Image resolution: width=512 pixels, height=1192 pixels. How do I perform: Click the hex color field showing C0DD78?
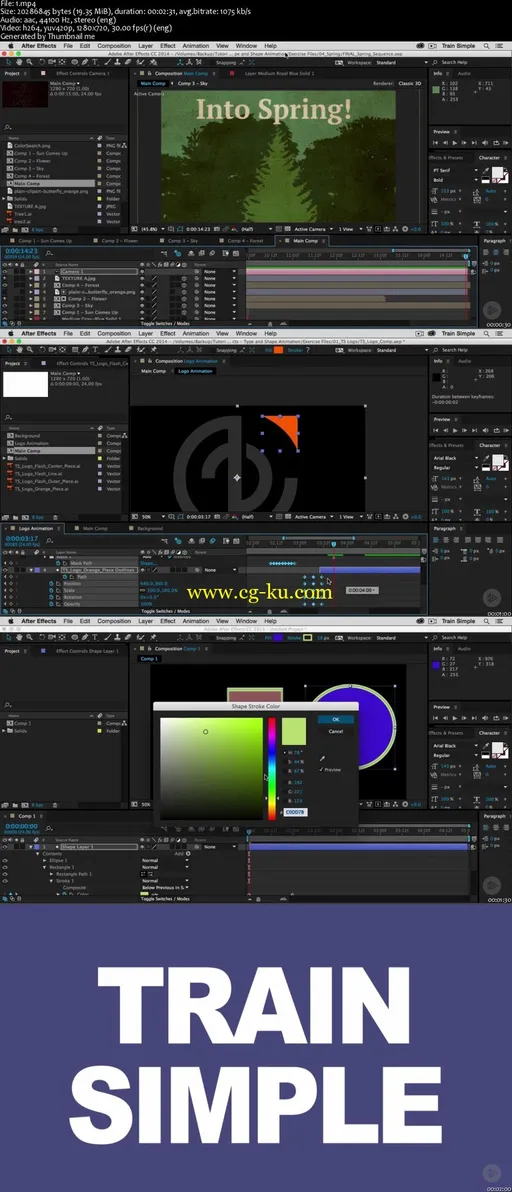[x=296, y=812]
